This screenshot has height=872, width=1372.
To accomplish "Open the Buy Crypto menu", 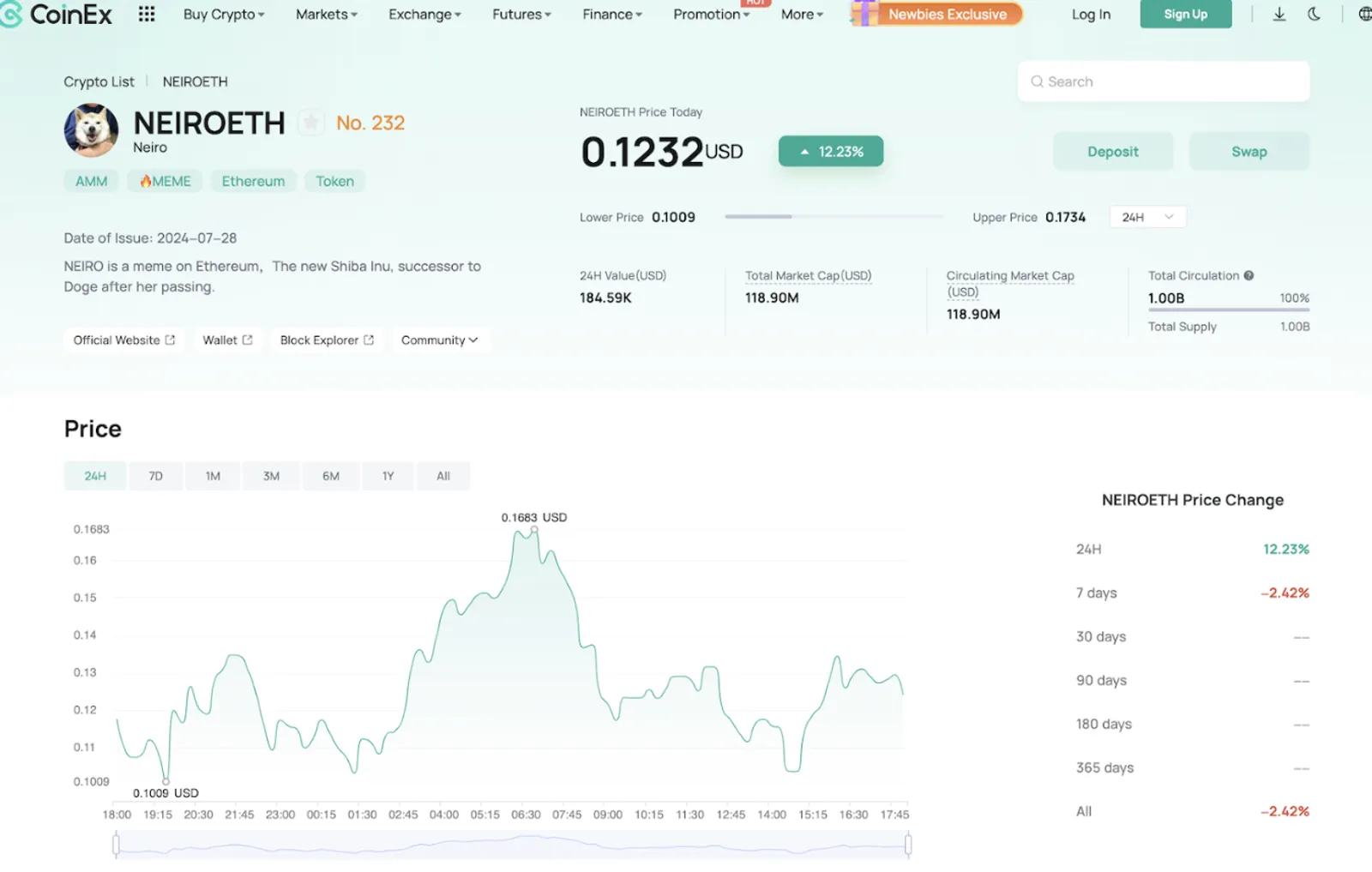I will [224, 15].
